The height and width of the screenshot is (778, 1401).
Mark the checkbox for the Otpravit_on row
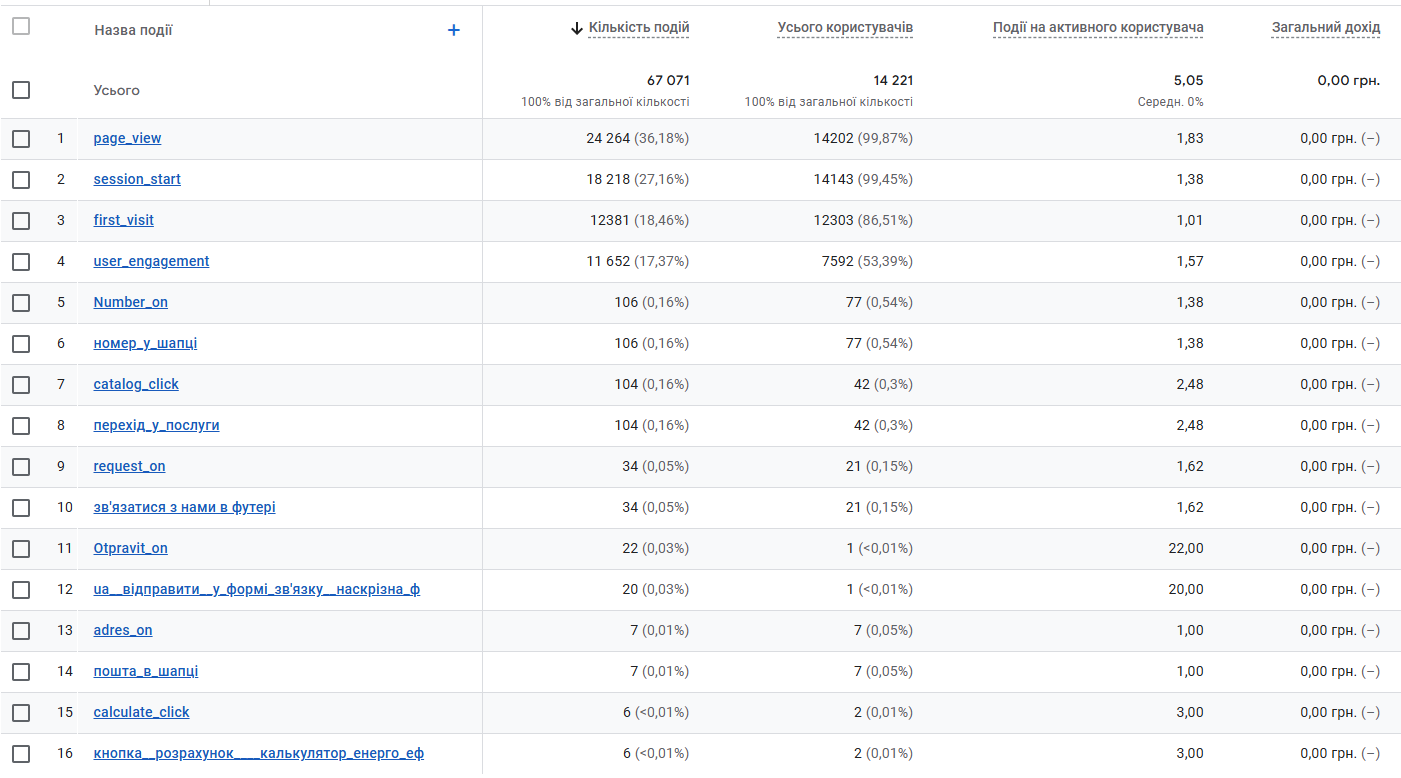coord(21,549)
